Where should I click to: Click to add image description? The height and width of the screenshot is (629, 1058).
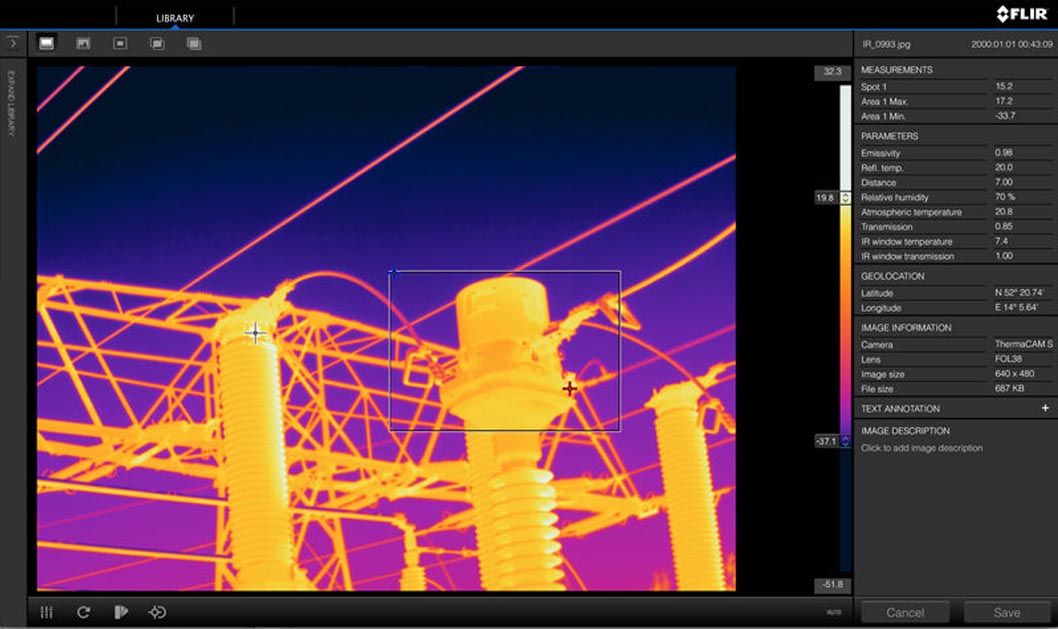click(x=921, y=448)
